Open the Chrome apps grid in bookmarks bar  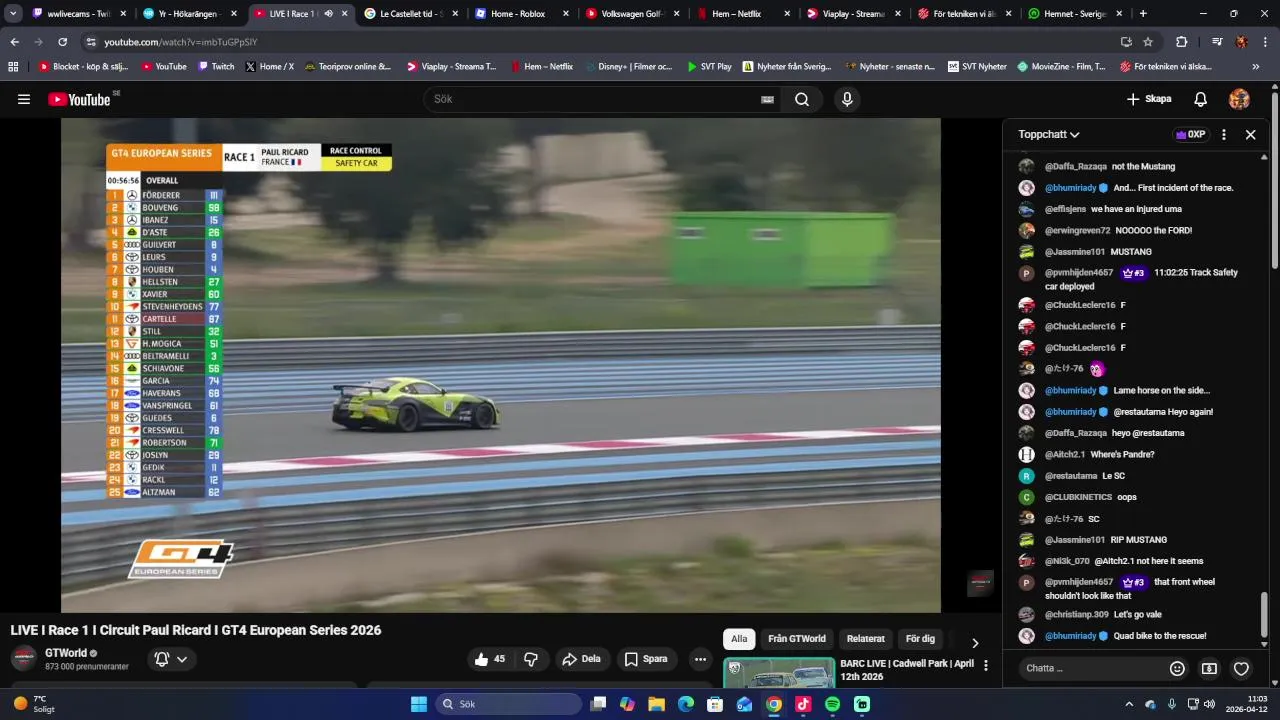pos(13,67)
